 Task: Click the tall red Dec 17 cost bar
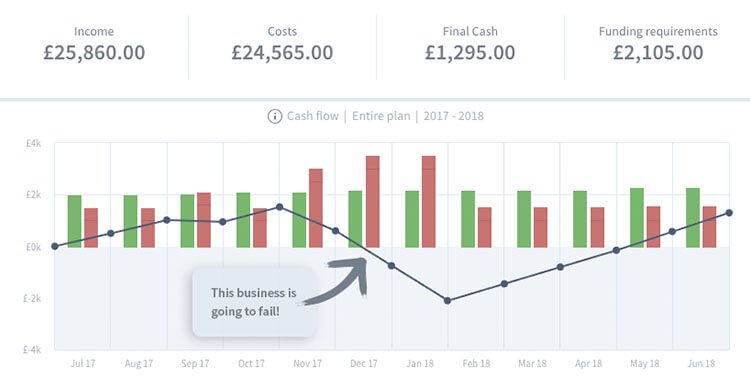pyautogui.click(x=373, y=201)
